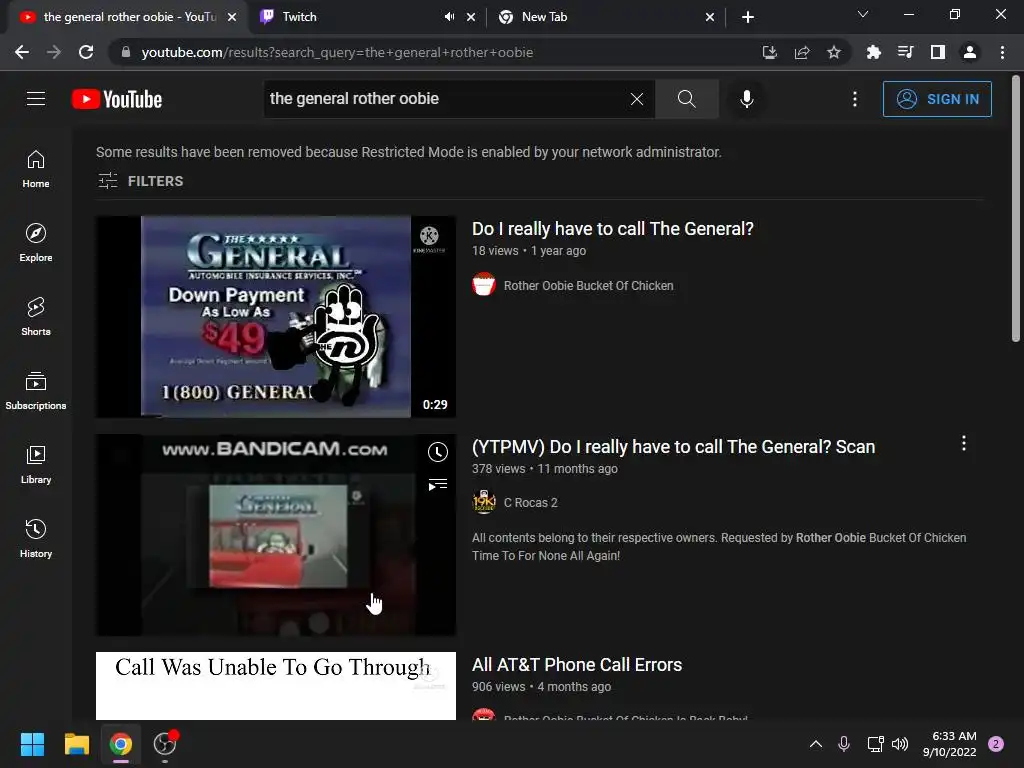
Task: Open "All AT&T Phone Call Errors" video
Action: [577, 665]
